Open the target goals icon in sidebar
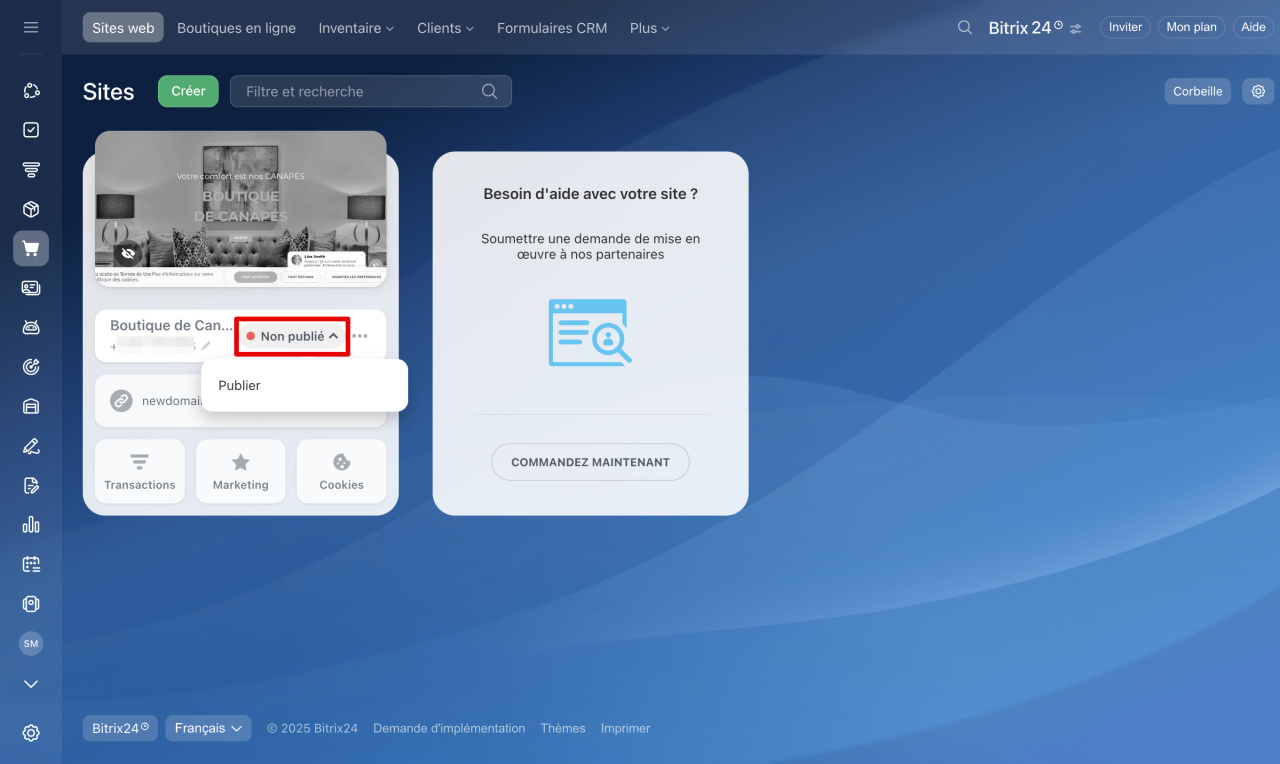The image size is (1280, 764). 31,367
